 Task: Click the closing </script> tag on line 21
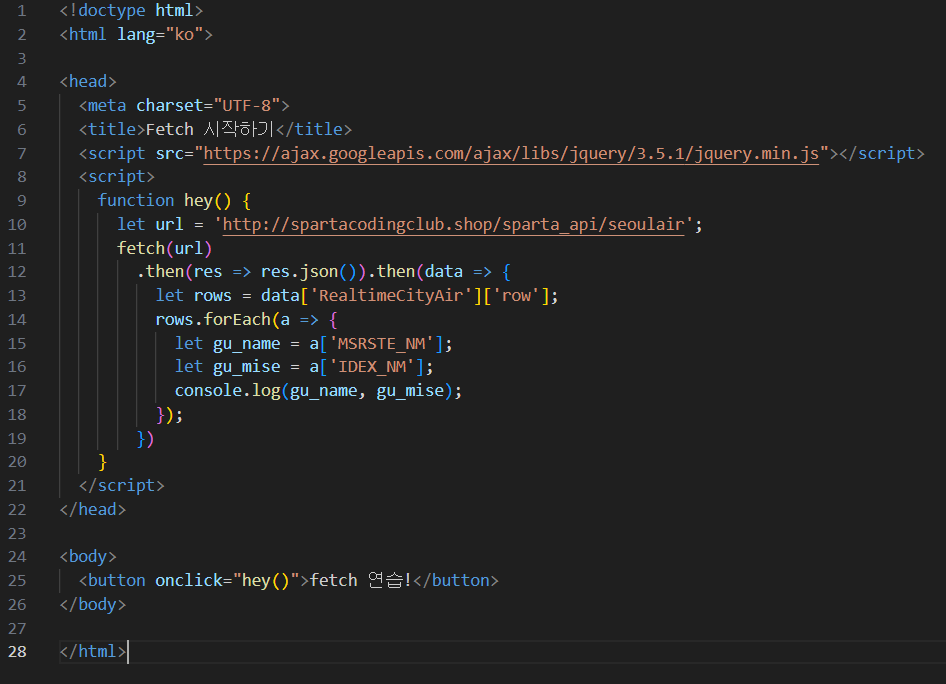122,486
